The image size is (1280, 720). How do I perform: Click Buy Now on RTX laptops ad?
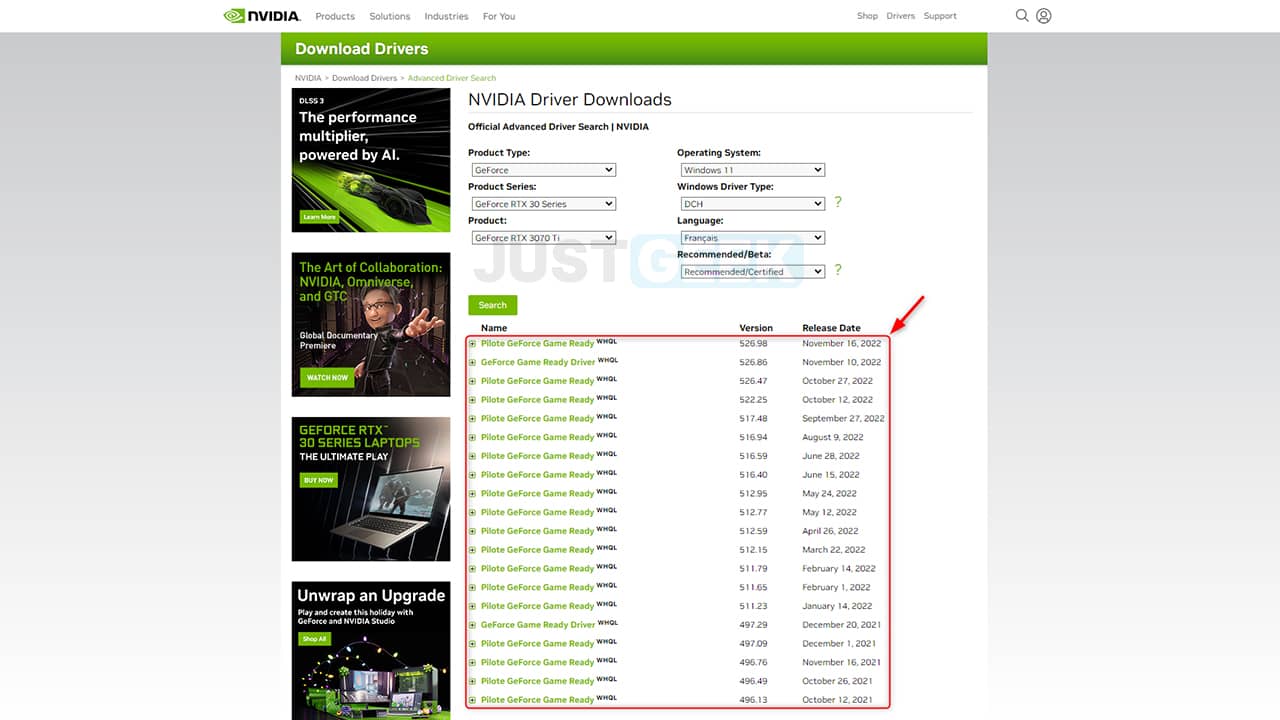click(318, 480)
